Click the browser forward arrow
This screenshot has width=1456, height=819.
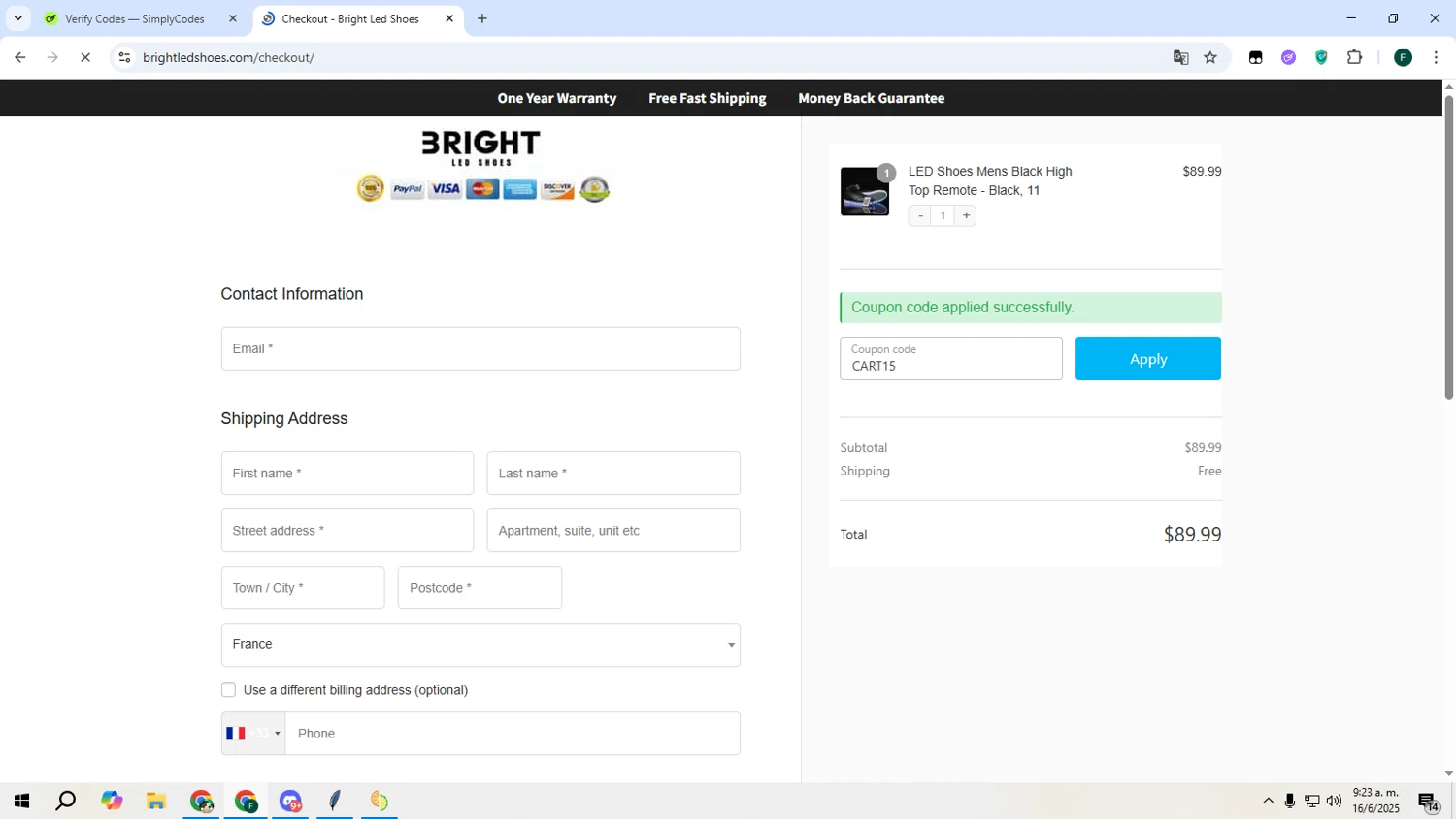pyautogui.click(x=52, y=57)
